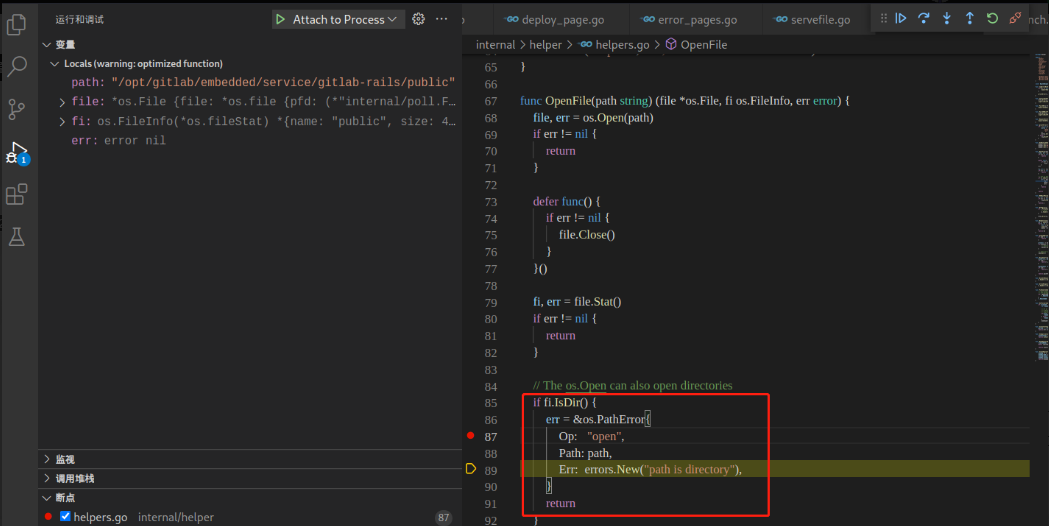Step into in debug toolbar

(947, 18)
